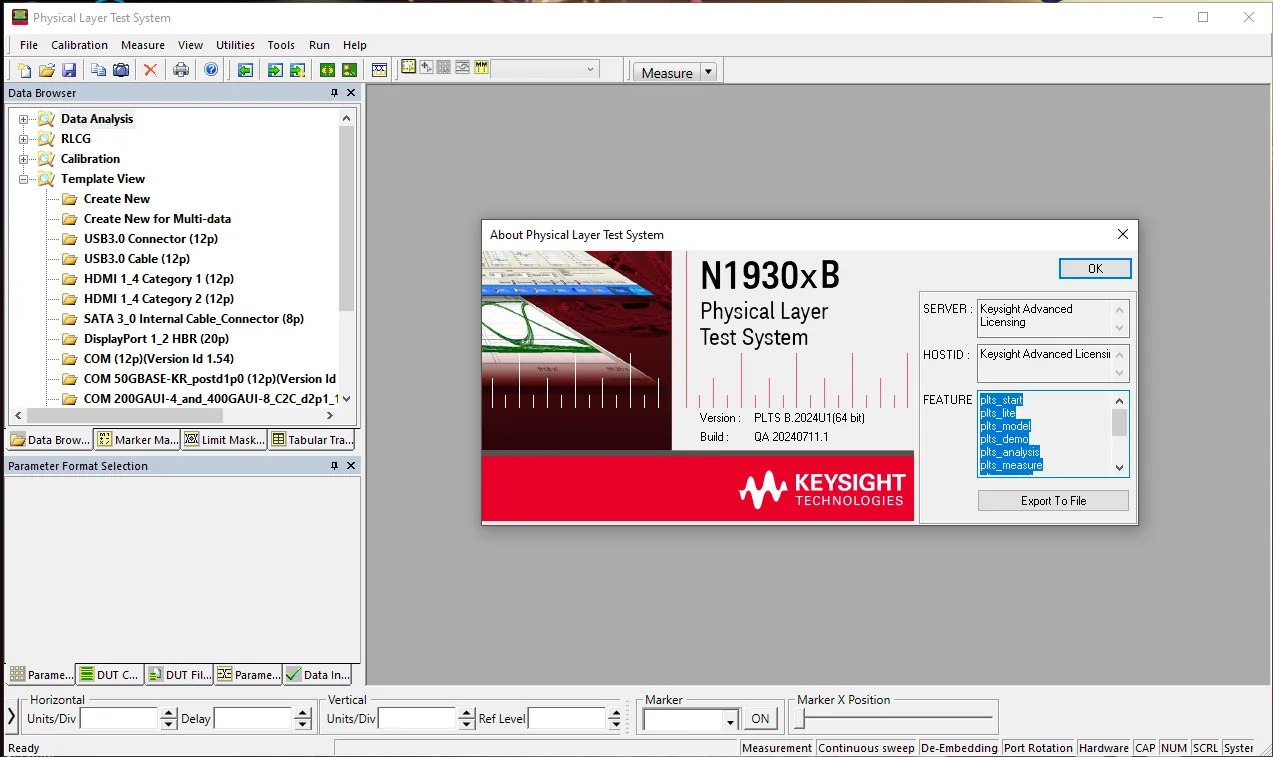
Task: Click the Print toolbar icon
Action: point(181,70)
